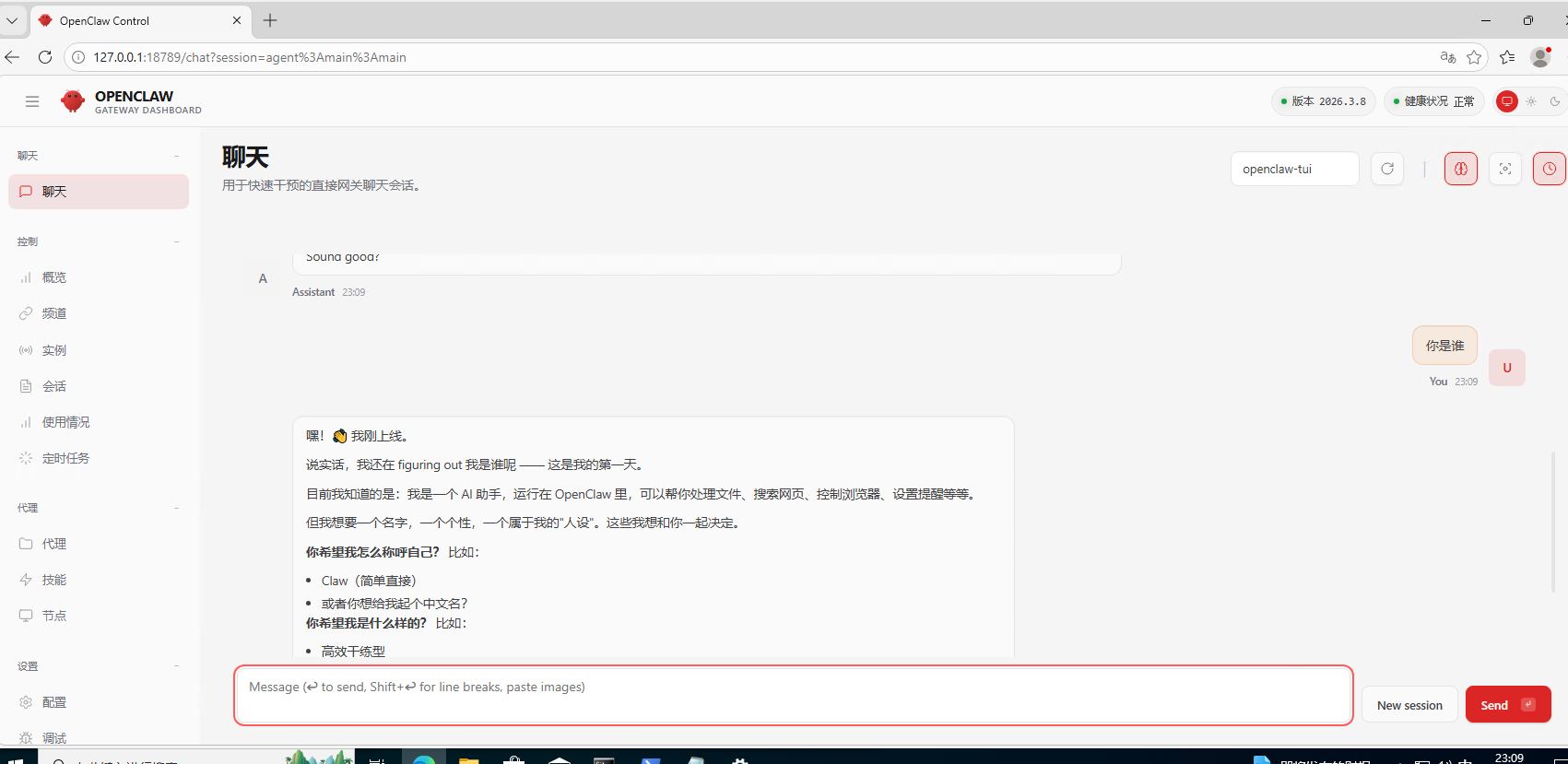
Task: Click the Message input text box
Action: point(793,695)
